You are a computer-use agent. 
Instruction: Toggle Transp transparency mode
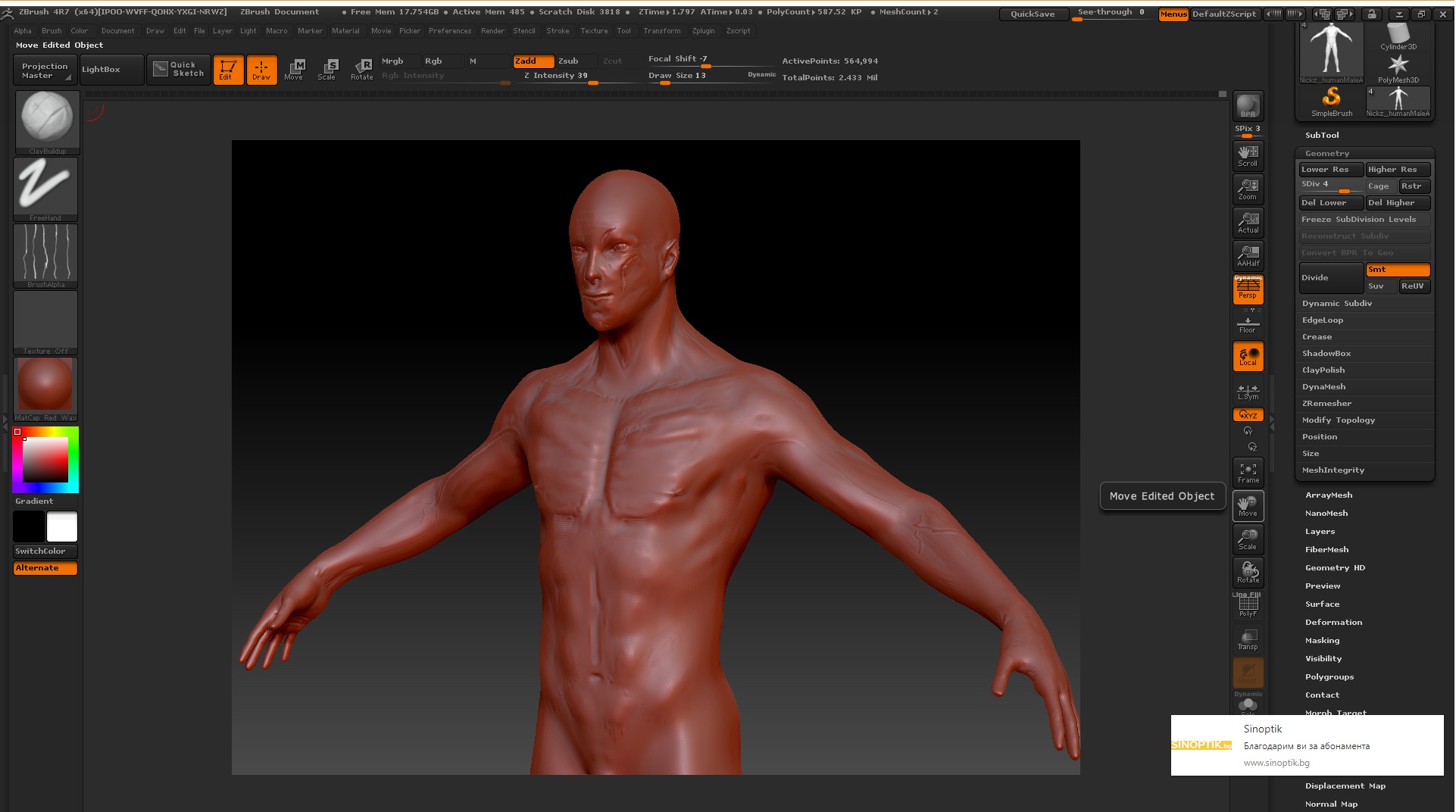pyautogui.click(x=1248, y=639)
